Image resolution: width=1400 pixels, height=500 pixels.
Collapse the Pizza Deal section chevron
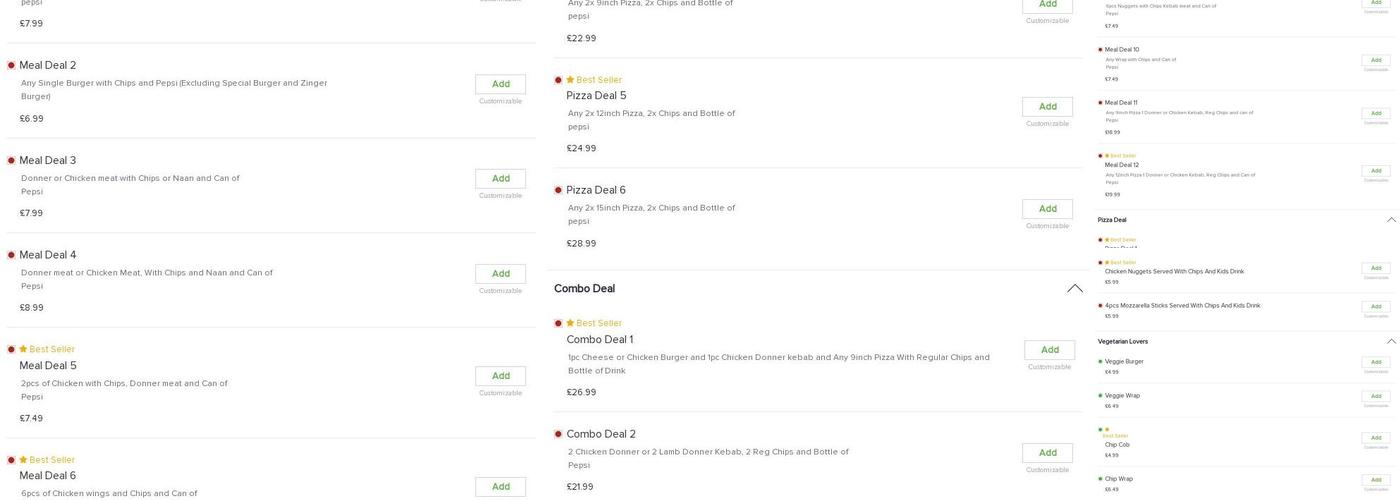pyautogui.click(x=1391, y=220)
